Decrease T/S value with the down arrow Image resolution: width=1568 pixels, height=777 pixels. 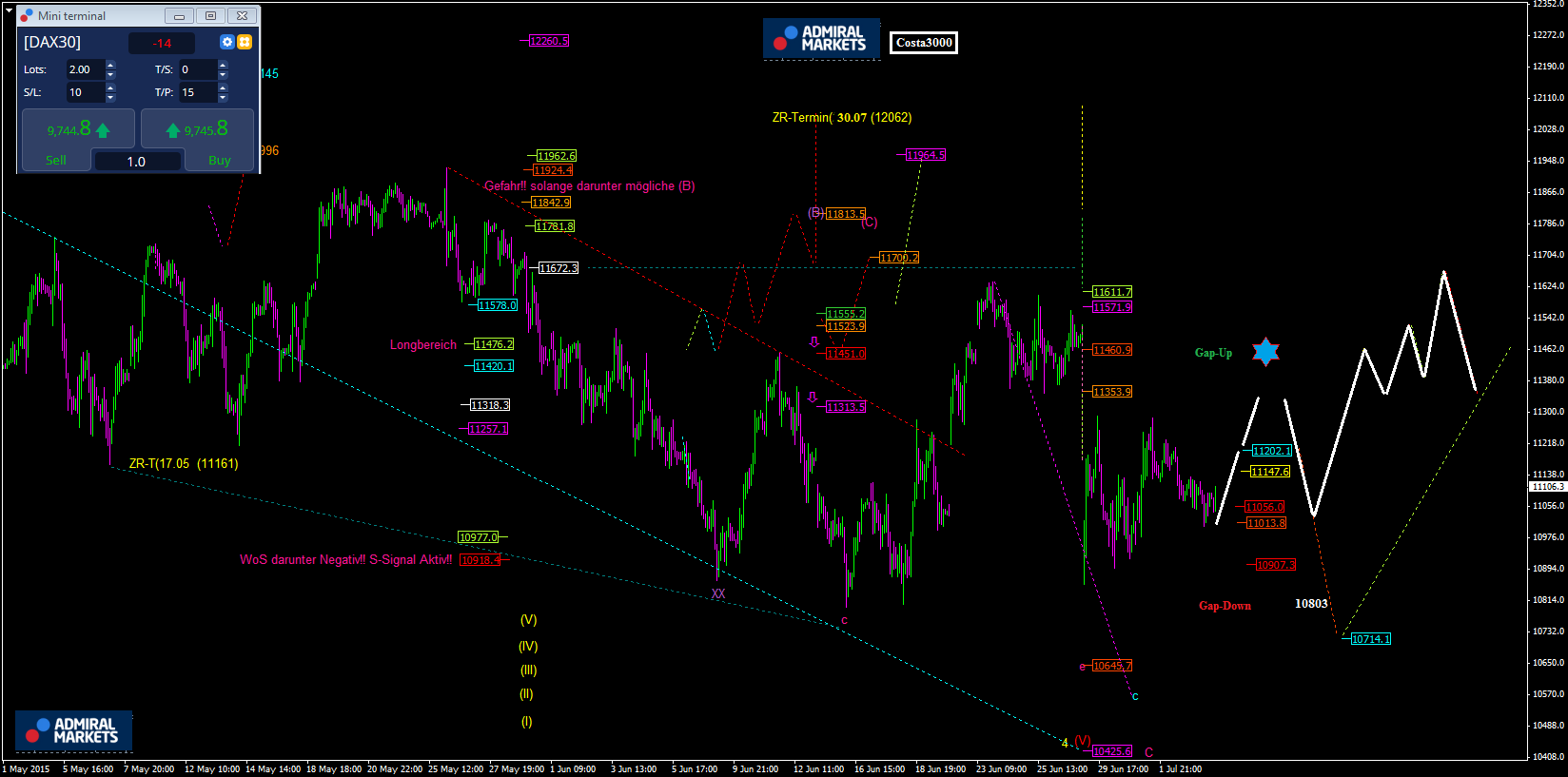(223, 74)
